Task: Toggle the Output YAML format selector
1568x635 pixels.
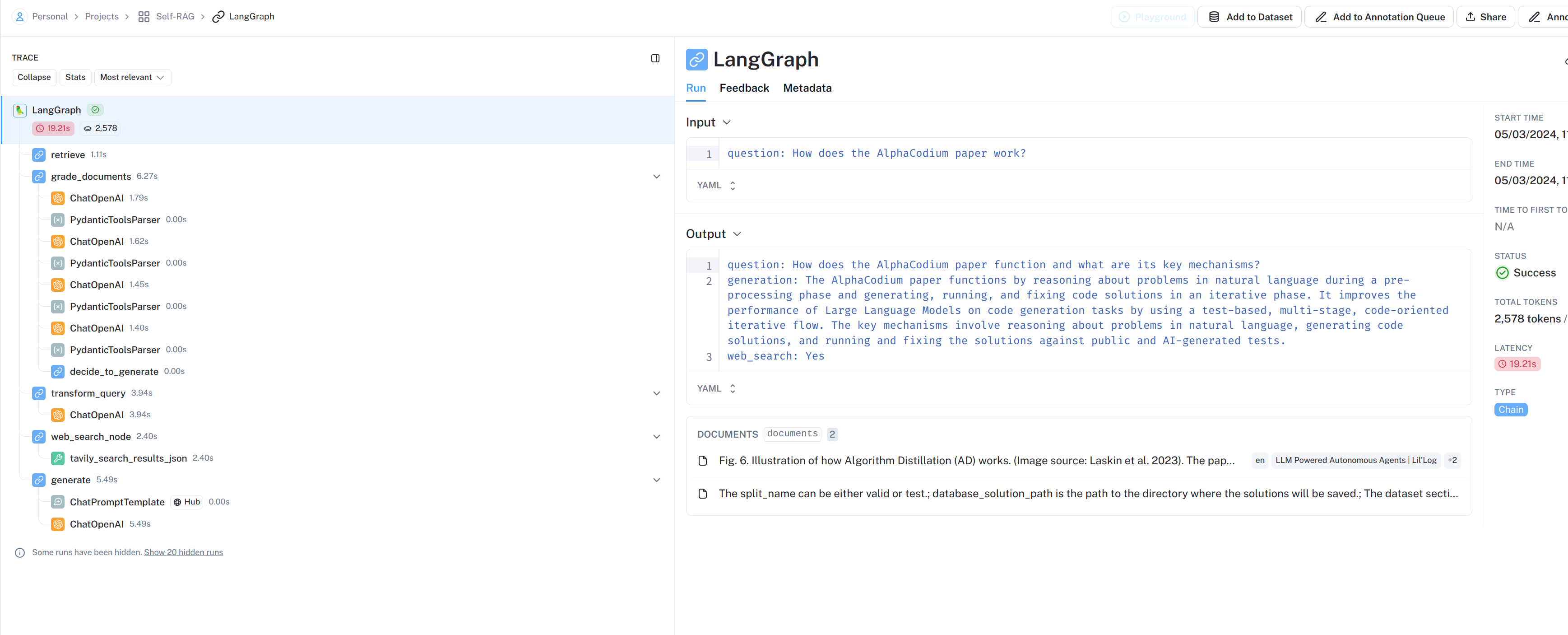Action: tap(716, 388)
